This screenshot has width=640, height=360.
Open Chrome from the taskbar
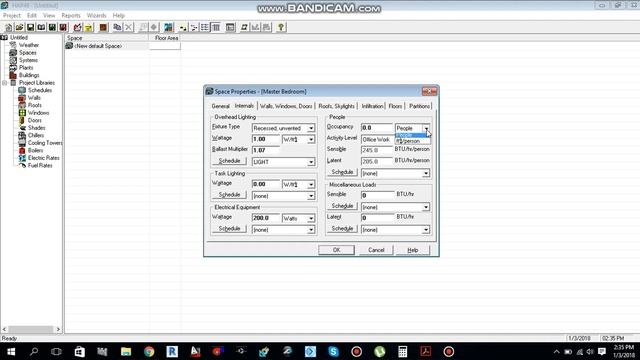pyautogui.click(x=149, y=351)
